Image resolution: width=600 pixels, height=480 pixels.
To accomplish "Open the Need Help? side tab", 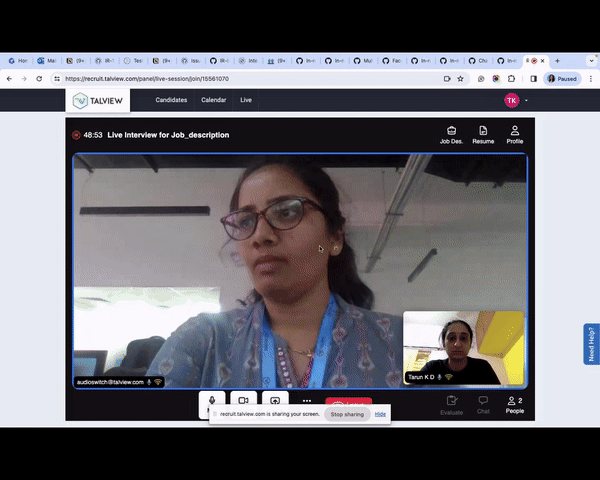I will coord(591,344).
